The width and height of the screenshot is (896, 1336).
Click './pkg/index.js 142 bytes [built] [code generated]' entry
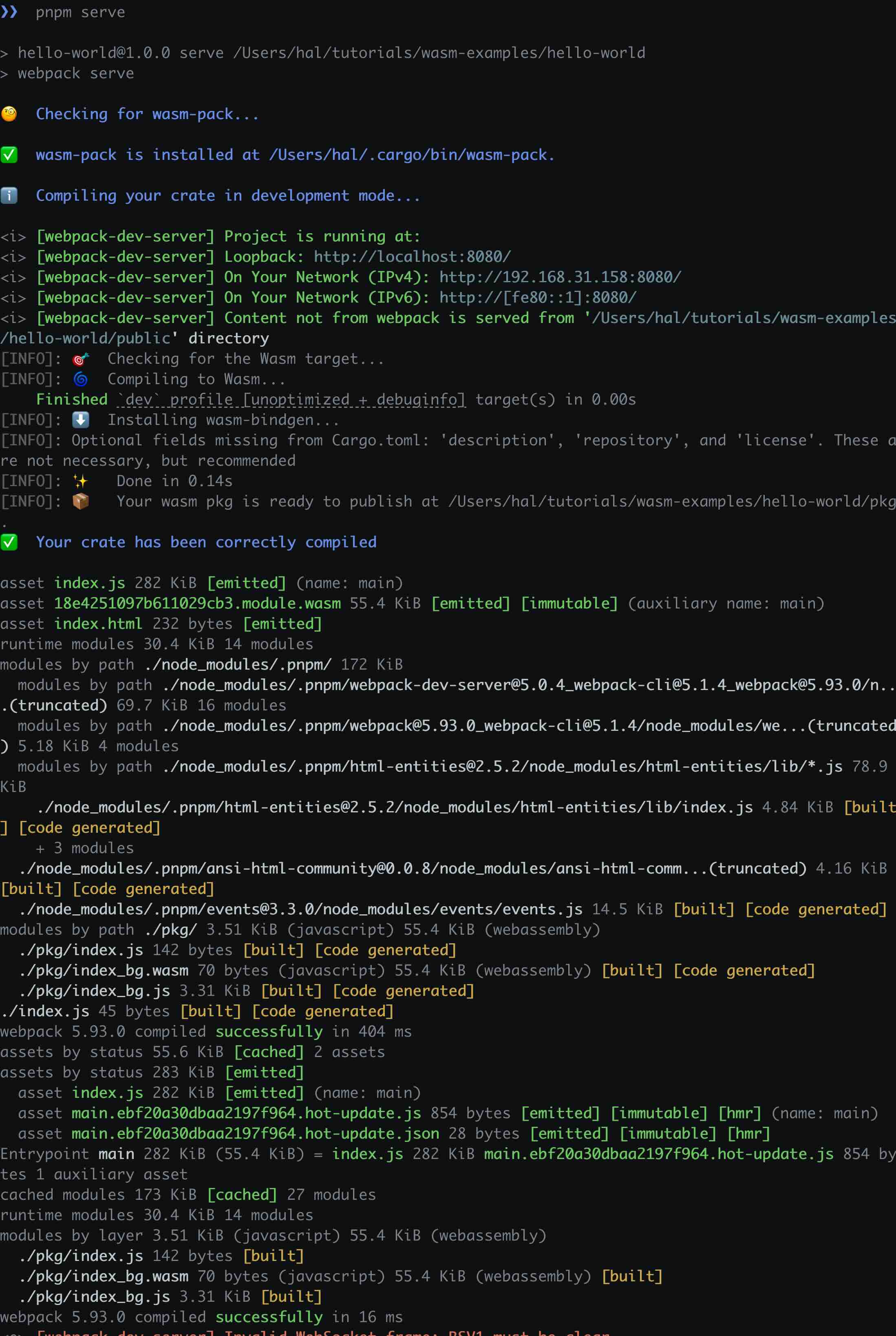pos(237,950)
